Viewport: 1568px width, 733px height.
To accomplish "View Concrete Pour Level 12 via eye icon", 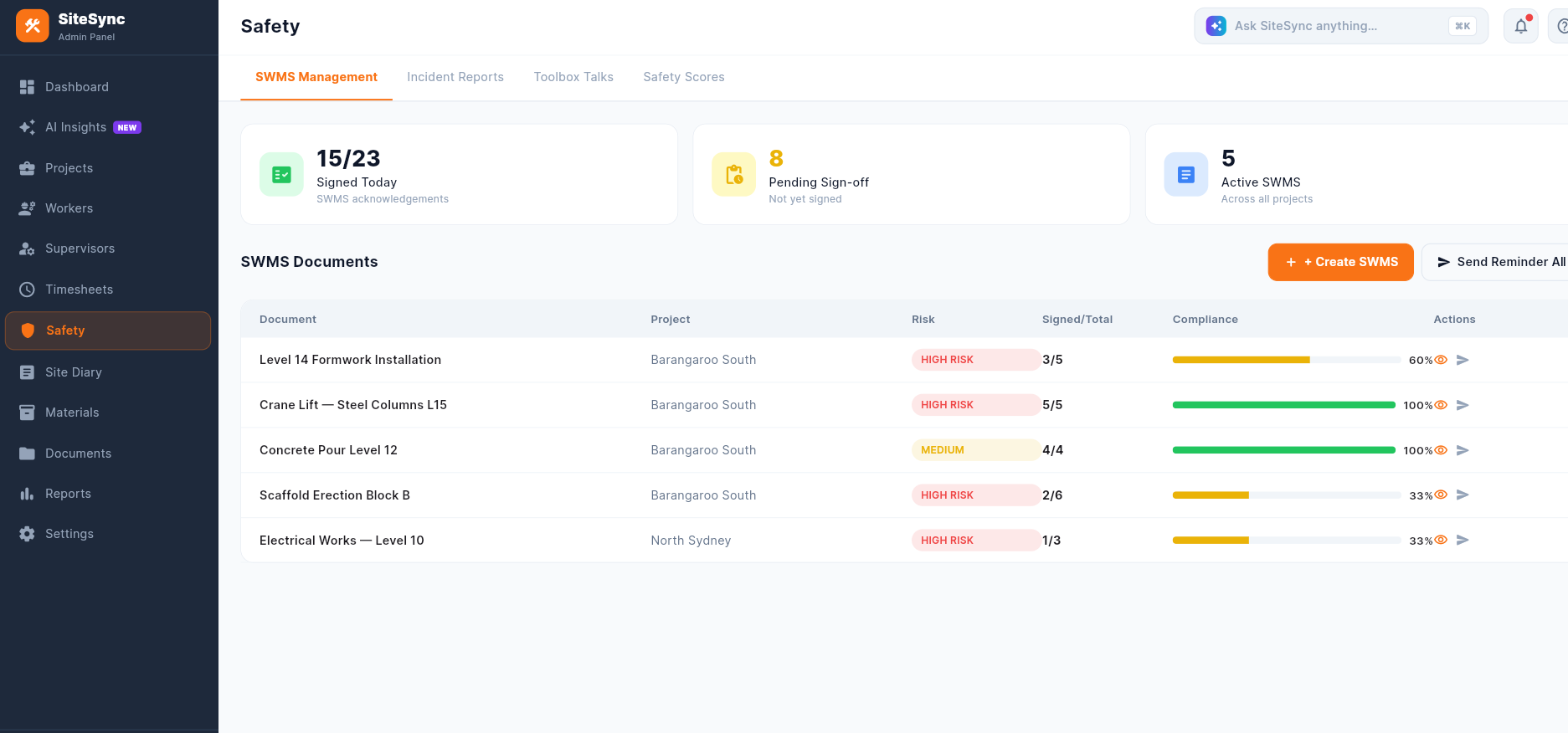I will (1441, 450).
